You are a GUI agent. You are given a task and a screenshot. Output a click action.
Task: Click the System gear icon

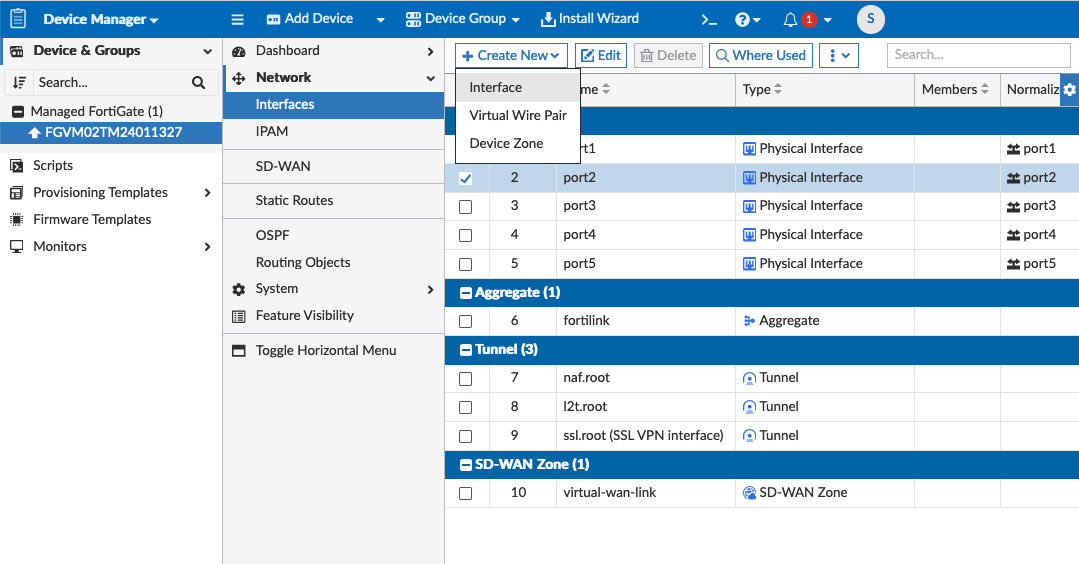[239, 290]
